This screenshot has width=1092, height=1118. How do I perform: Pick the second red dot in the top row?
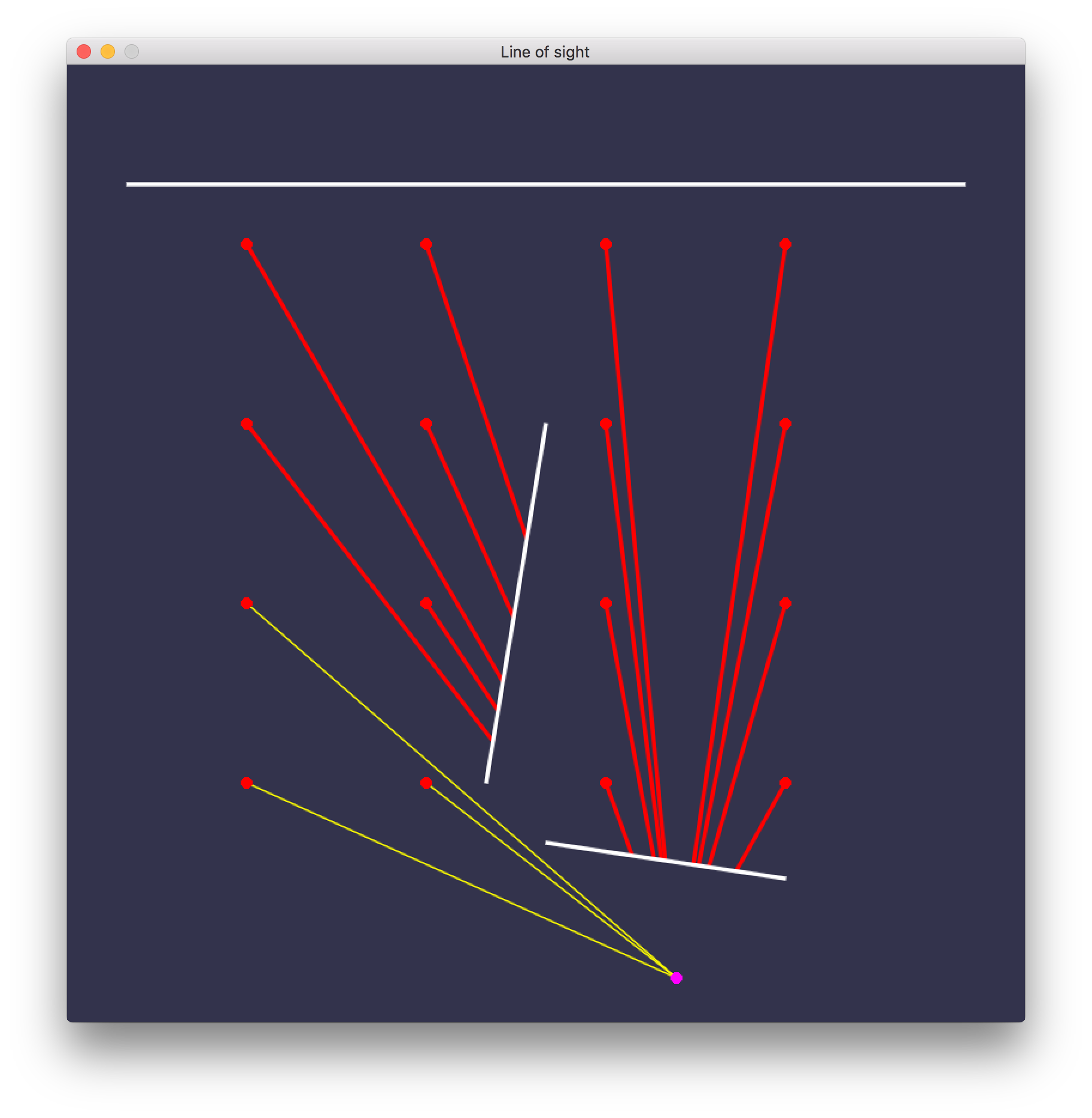click(x=426, y=244)
